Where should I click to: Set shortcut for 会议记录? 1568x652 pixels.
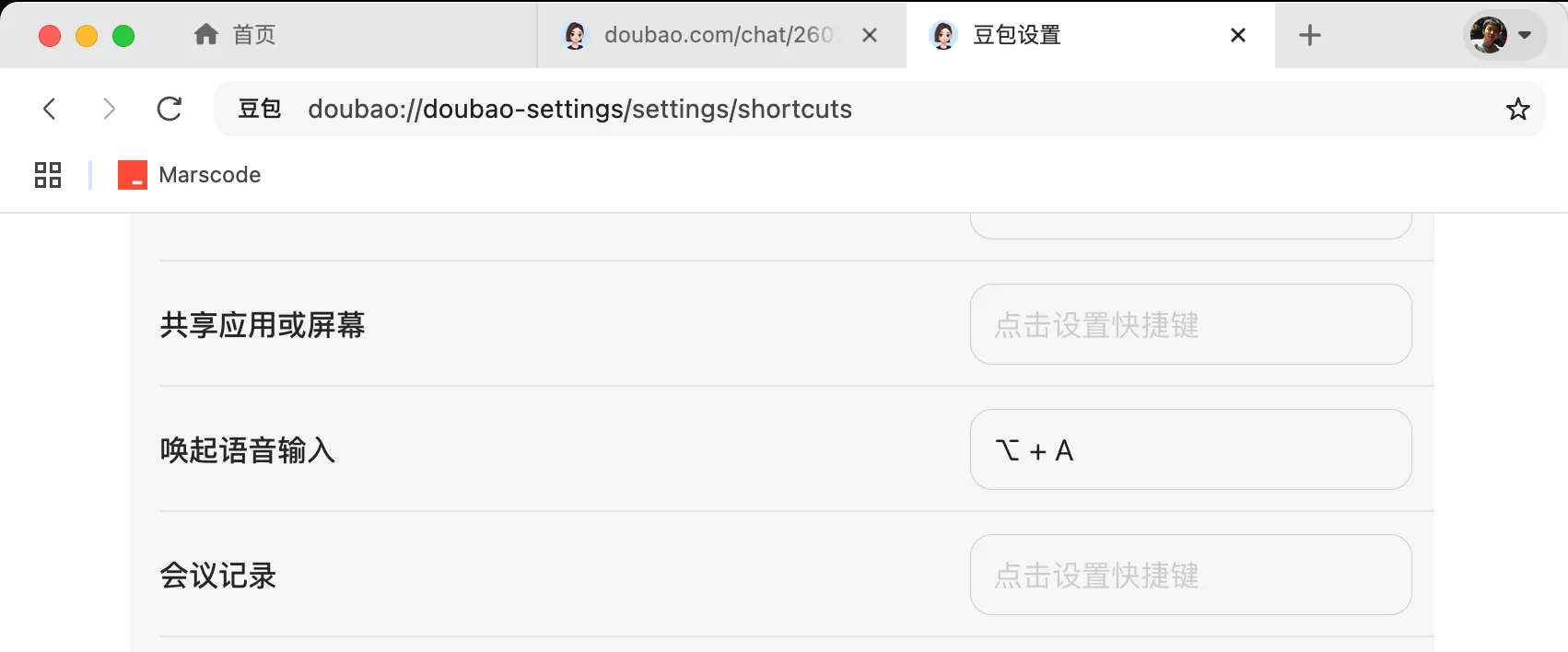click(1190, 575)
